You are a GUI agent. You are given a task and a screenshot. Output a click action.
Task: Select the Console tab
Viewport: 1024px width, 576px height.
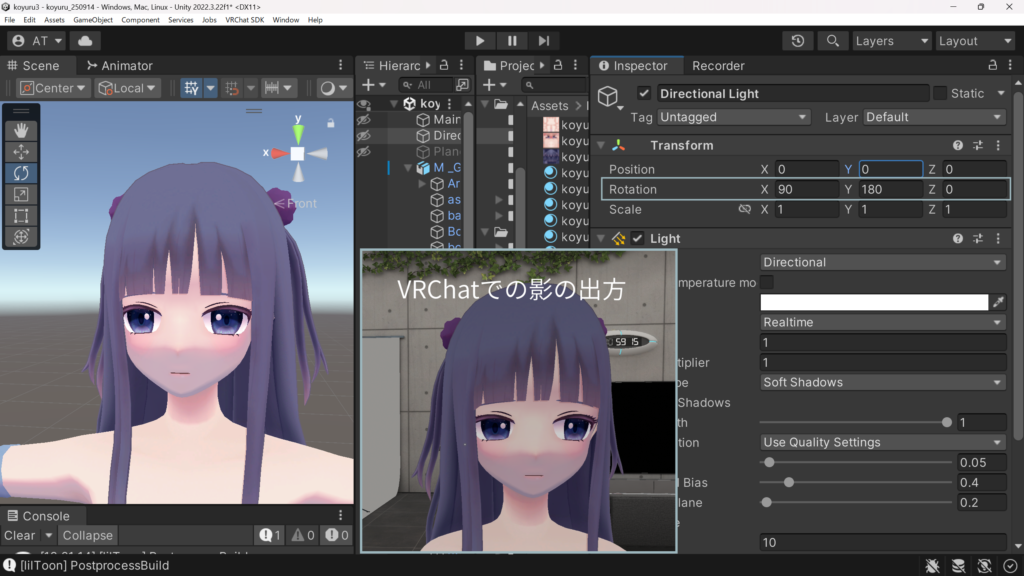(38, 515)
